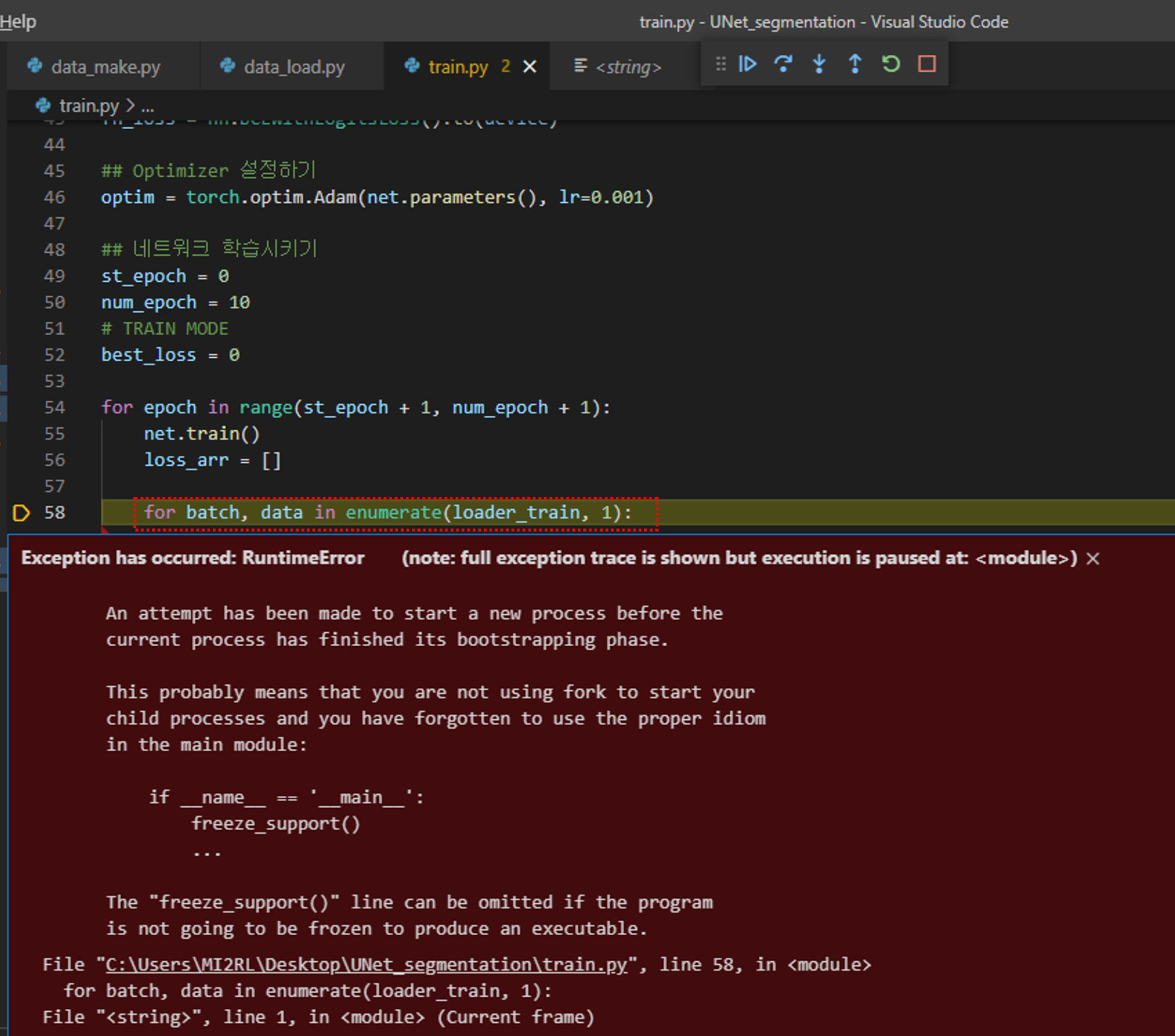1175x1036 pixels.
Task: Click the train.py path link in the traceback
Action: coord(366,964)
